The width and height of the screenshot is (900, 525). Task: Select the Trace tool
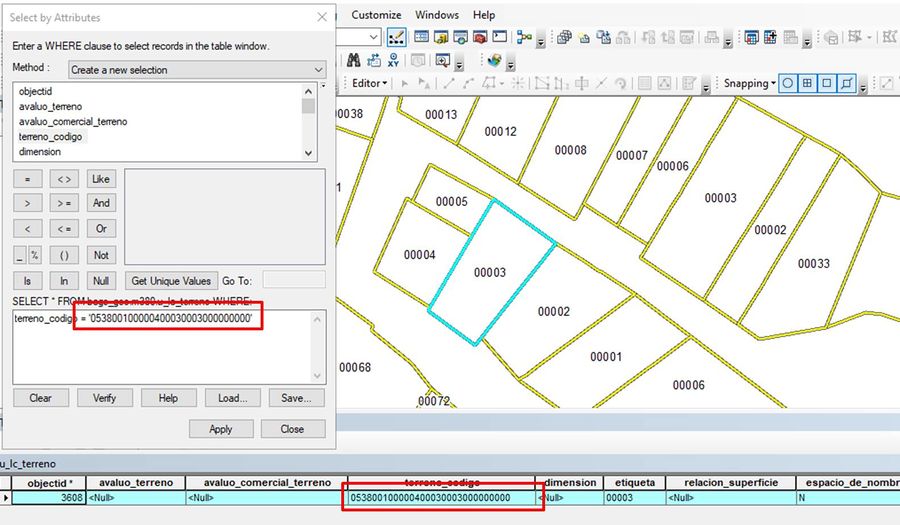click(x=489, y=83)
